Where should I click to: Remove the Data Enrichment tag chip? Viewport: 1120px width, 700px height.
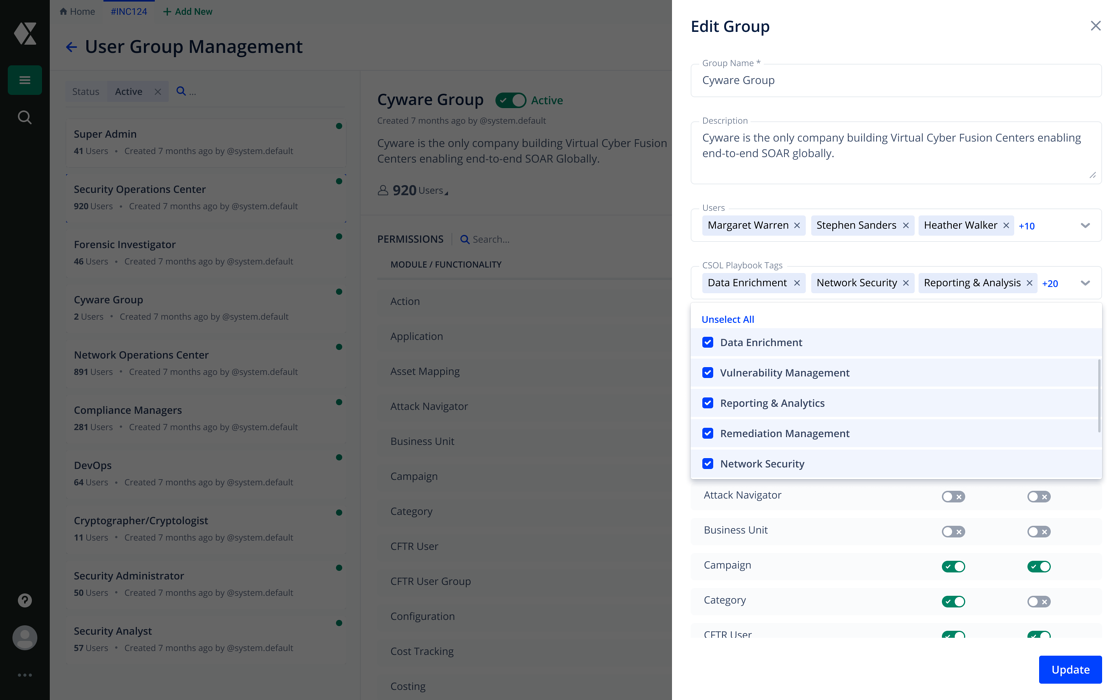(797, 283)
